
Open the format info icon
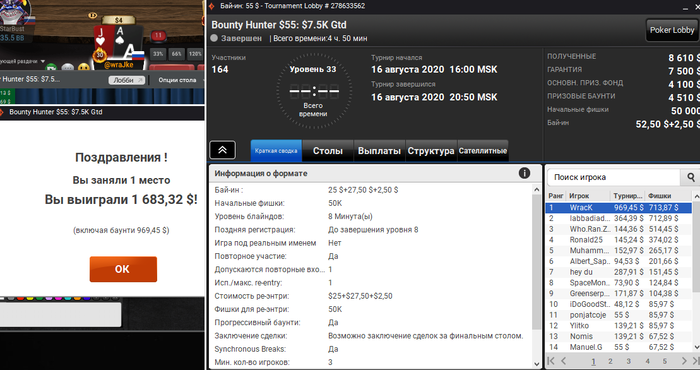point(524,173)
